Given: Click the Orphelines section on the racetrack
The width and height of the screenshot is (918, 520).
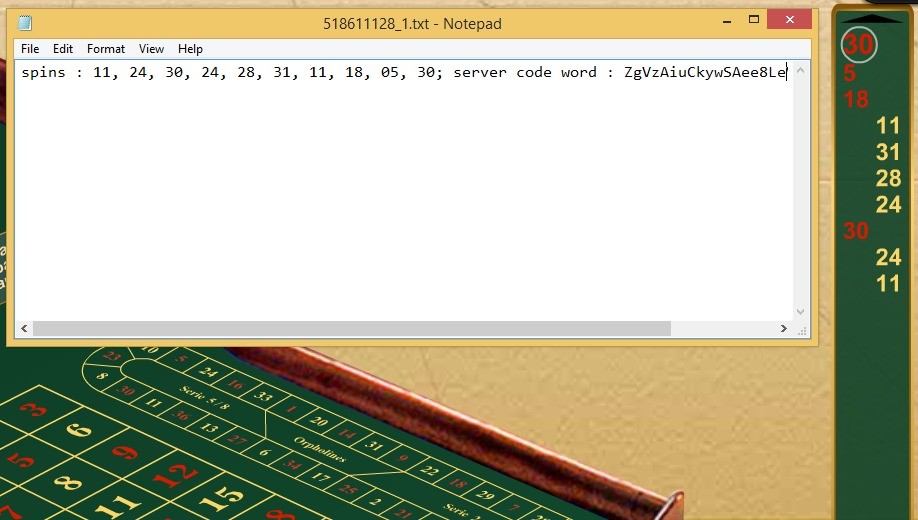Looking at the screenshot, I should (320, 449).
